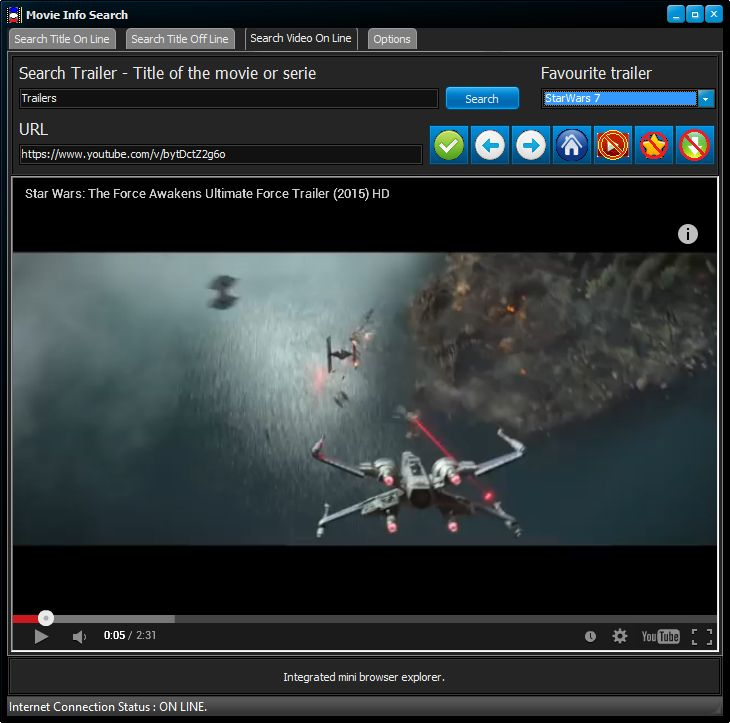Click the Search button

click(482, 98)
